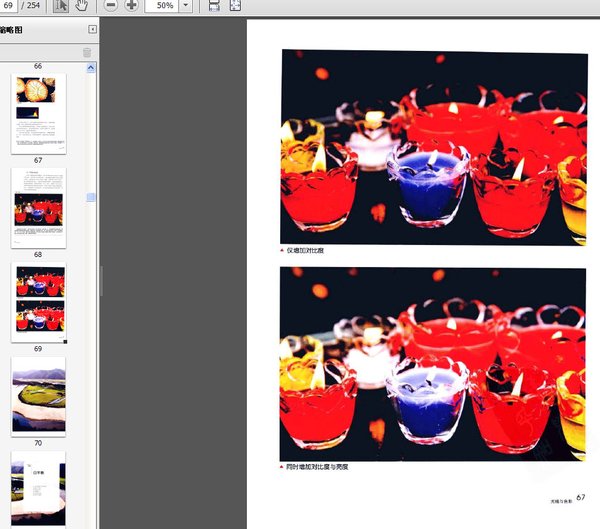600x529 pixels.
Task: Click the 50% zoom value field
Action: click(x=162, y=5)
